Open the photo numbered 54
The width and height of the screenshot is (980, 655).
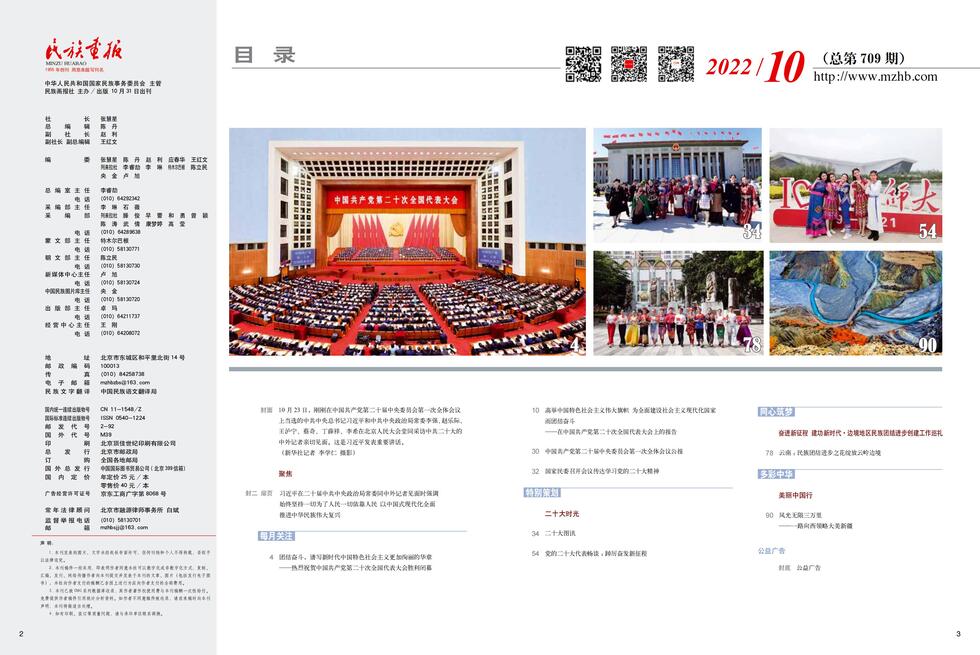pyautogui.click(x=856, y=185)
